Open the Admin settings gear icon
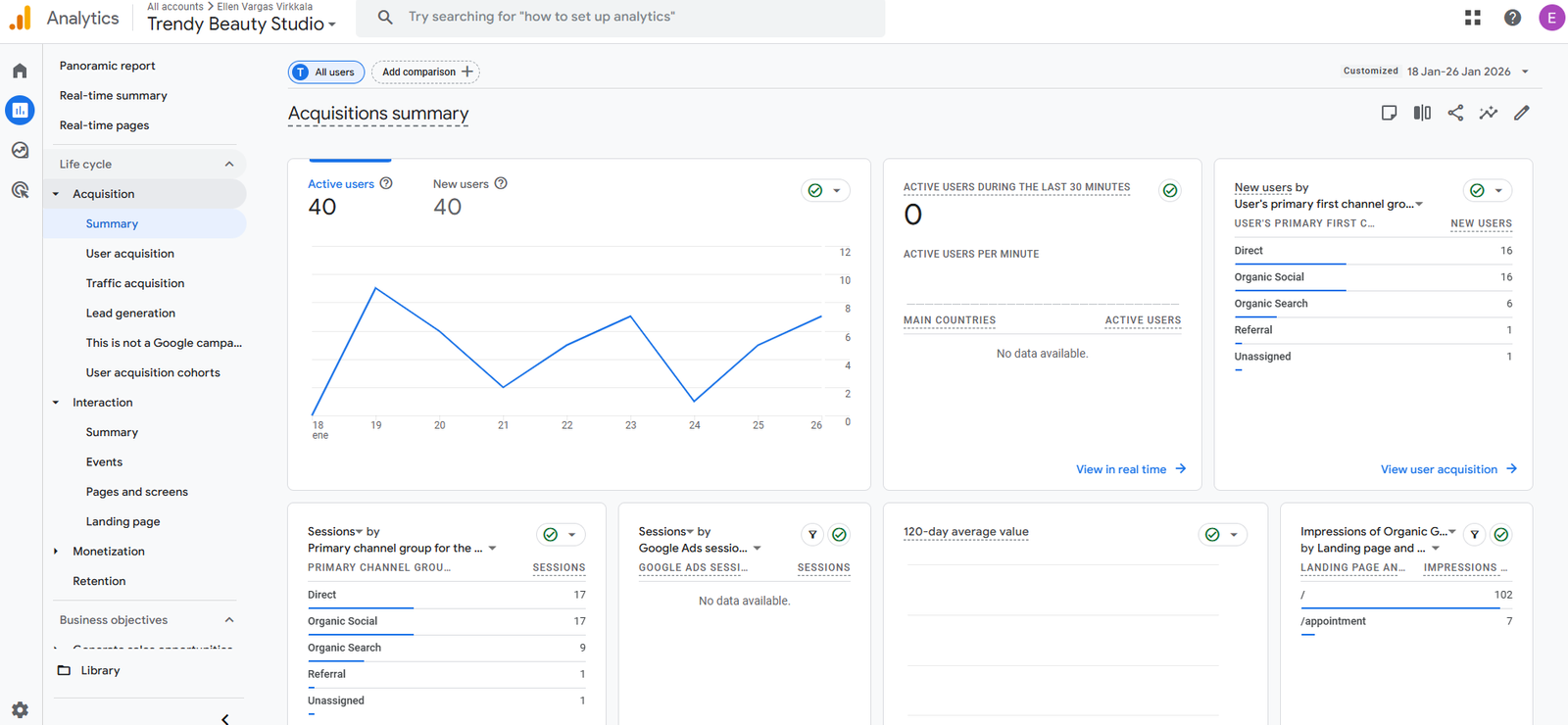 (20, 709)
